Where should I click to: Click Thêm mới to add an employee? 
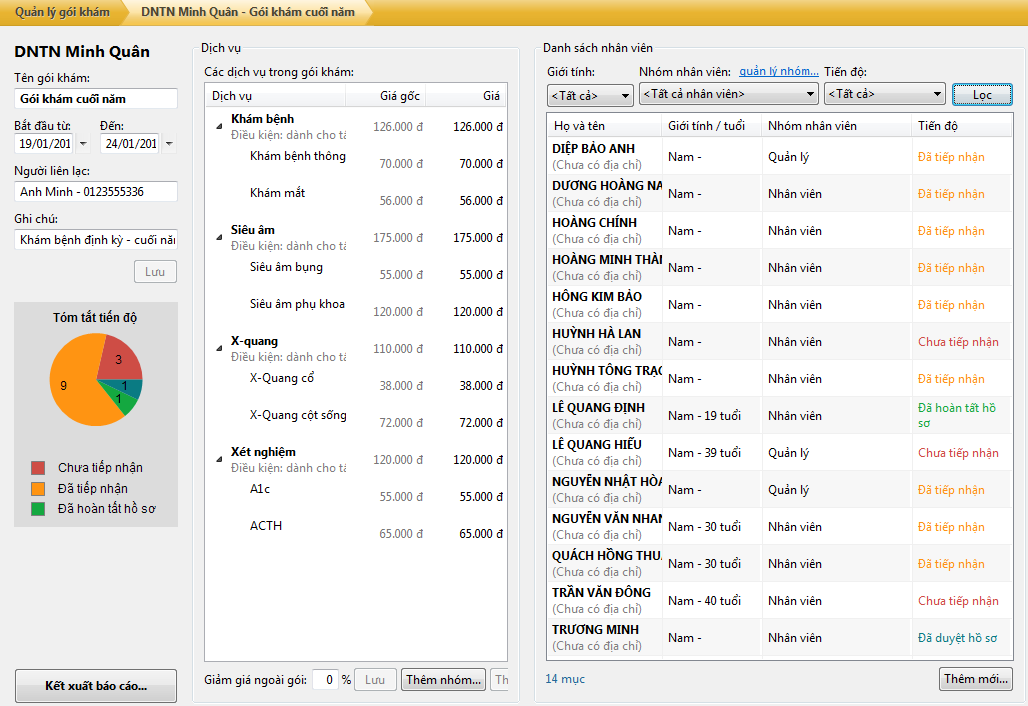(x=975, y=679)
